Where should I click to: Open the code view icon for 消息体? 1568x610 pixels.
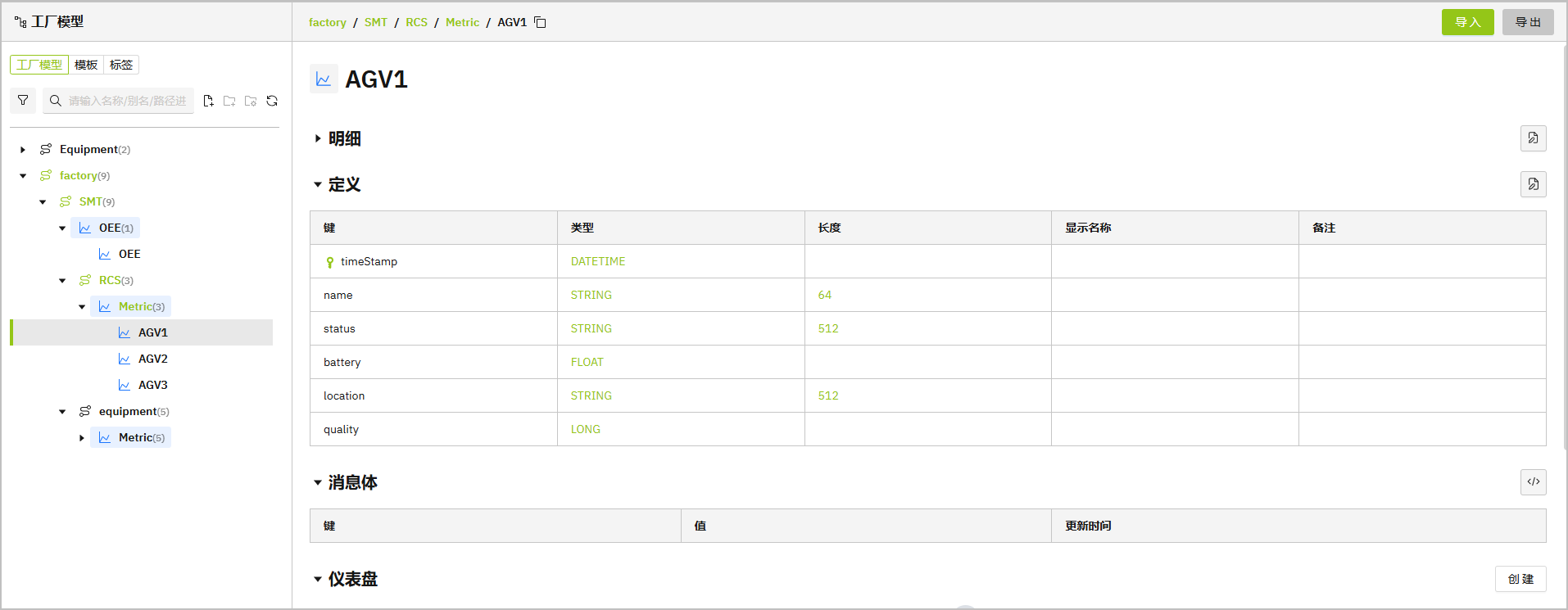point(1533,482)
